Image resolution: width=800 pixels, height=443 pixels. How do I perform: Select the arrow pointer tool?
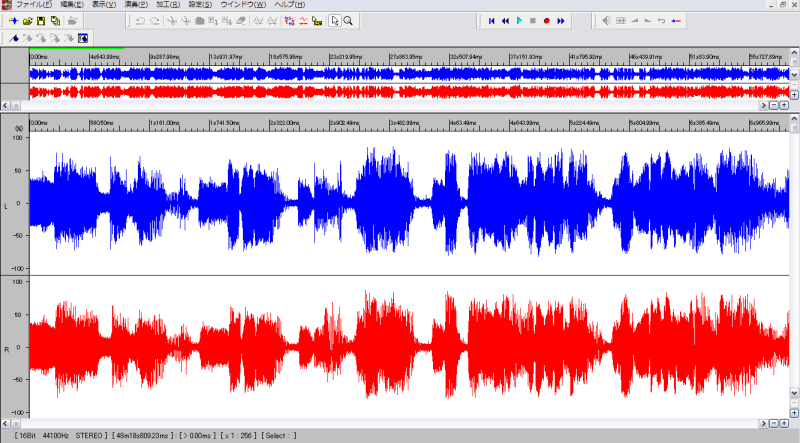[x=335, y=21]
